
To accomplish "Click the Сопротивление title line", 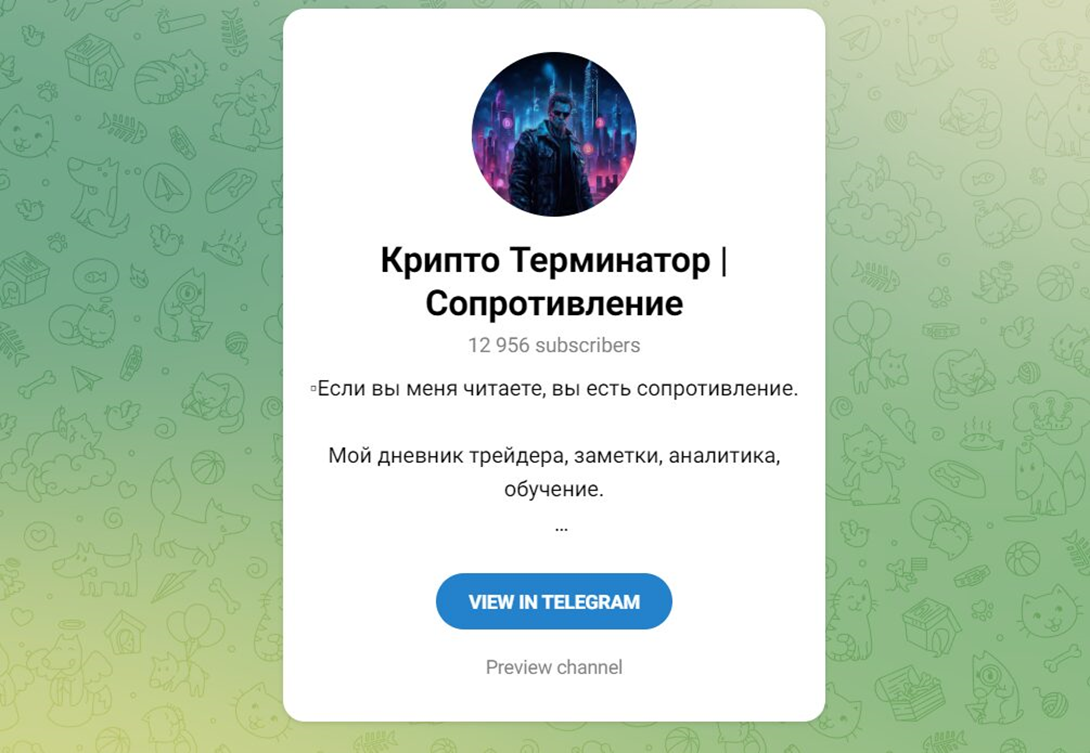I will (x=554, y=303).
